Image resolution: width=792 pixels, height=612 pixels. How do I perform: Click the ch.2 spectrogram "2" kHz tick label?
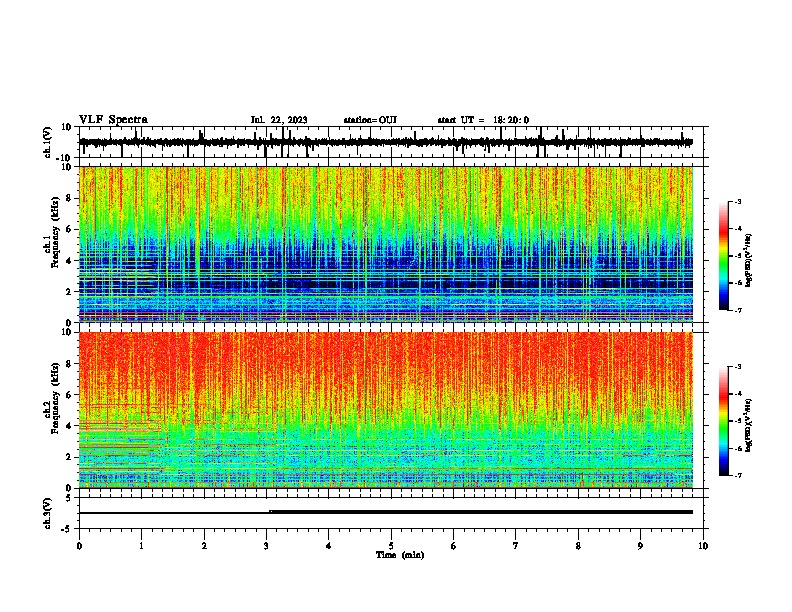69,457
